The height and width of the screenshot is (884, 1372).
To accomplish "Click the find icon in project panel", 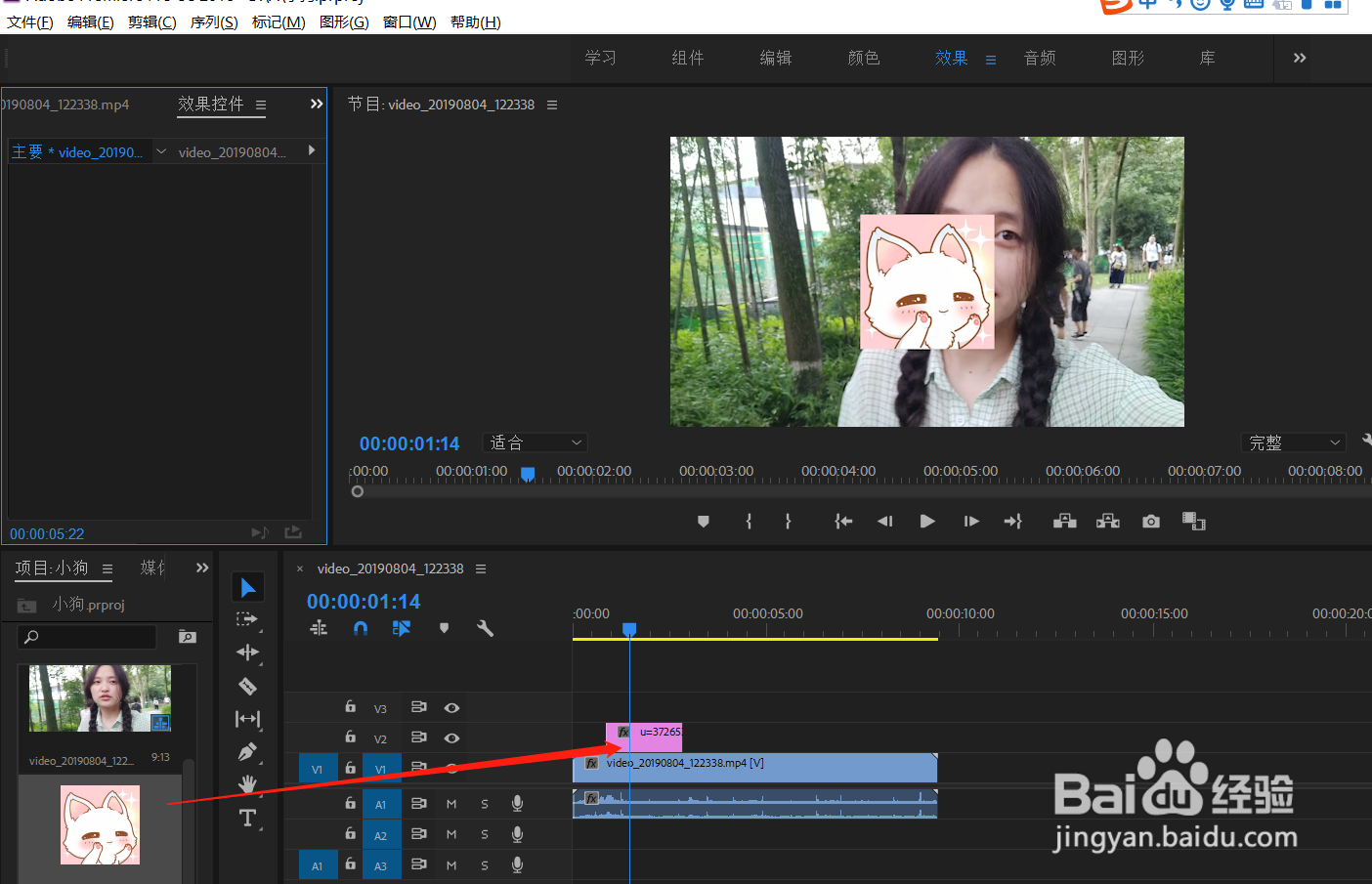I will pos(188,637).
